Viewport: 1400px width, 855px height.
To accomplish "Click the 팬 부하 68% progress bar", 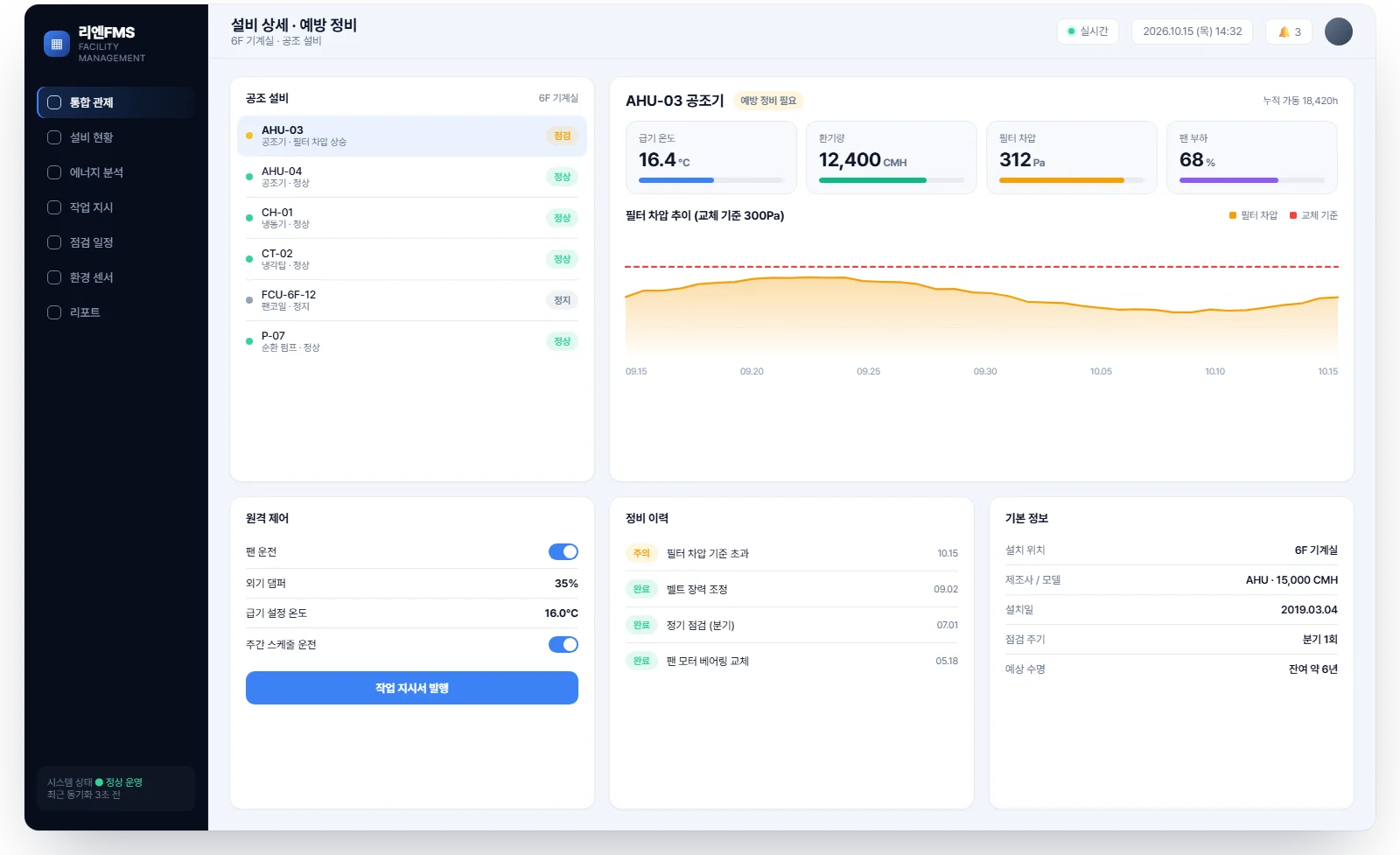I will (1252, 180).
